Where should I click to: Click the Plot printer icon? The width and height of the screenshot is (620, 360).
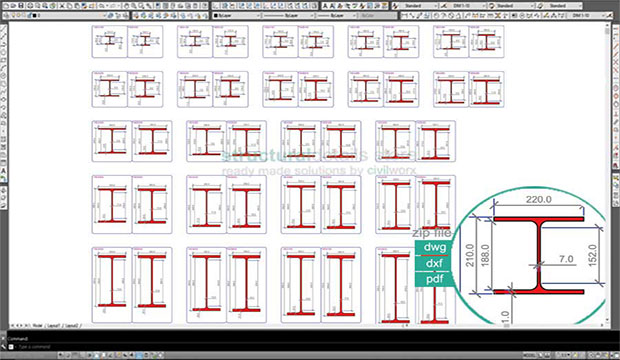[x=30, y=6]
